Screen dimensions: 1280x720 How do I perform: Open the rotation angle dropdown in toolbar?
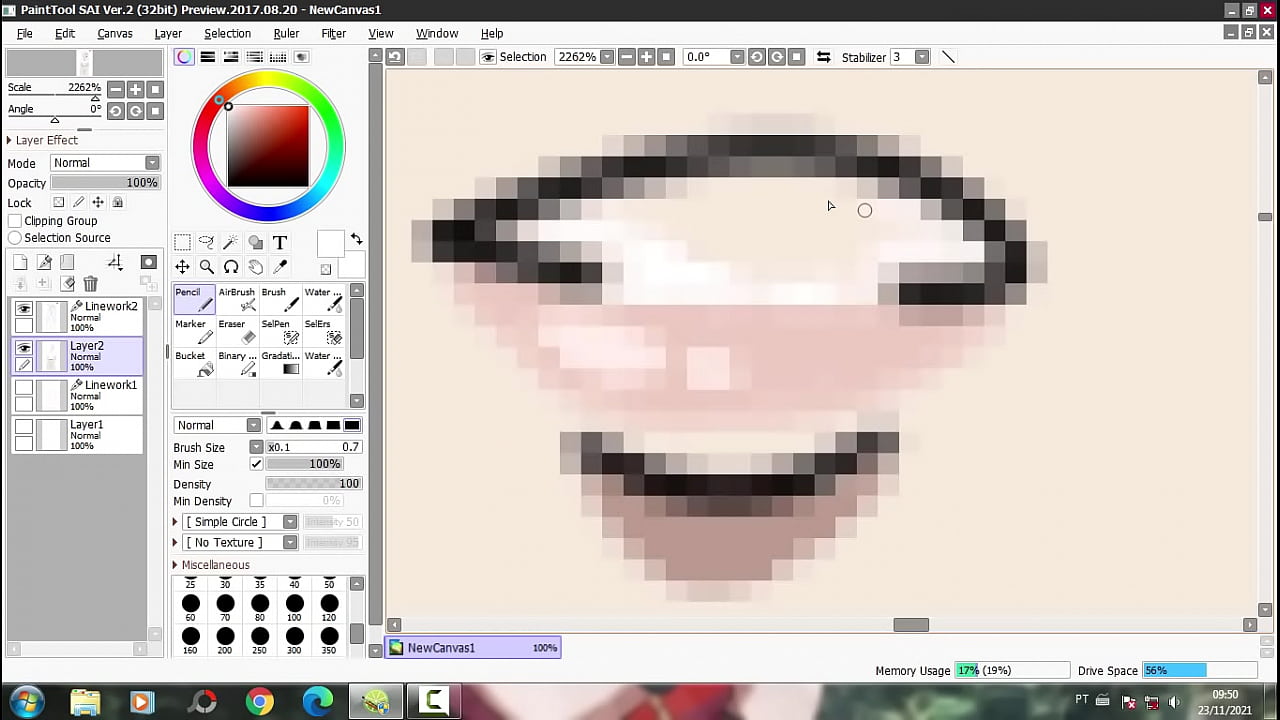737,57
